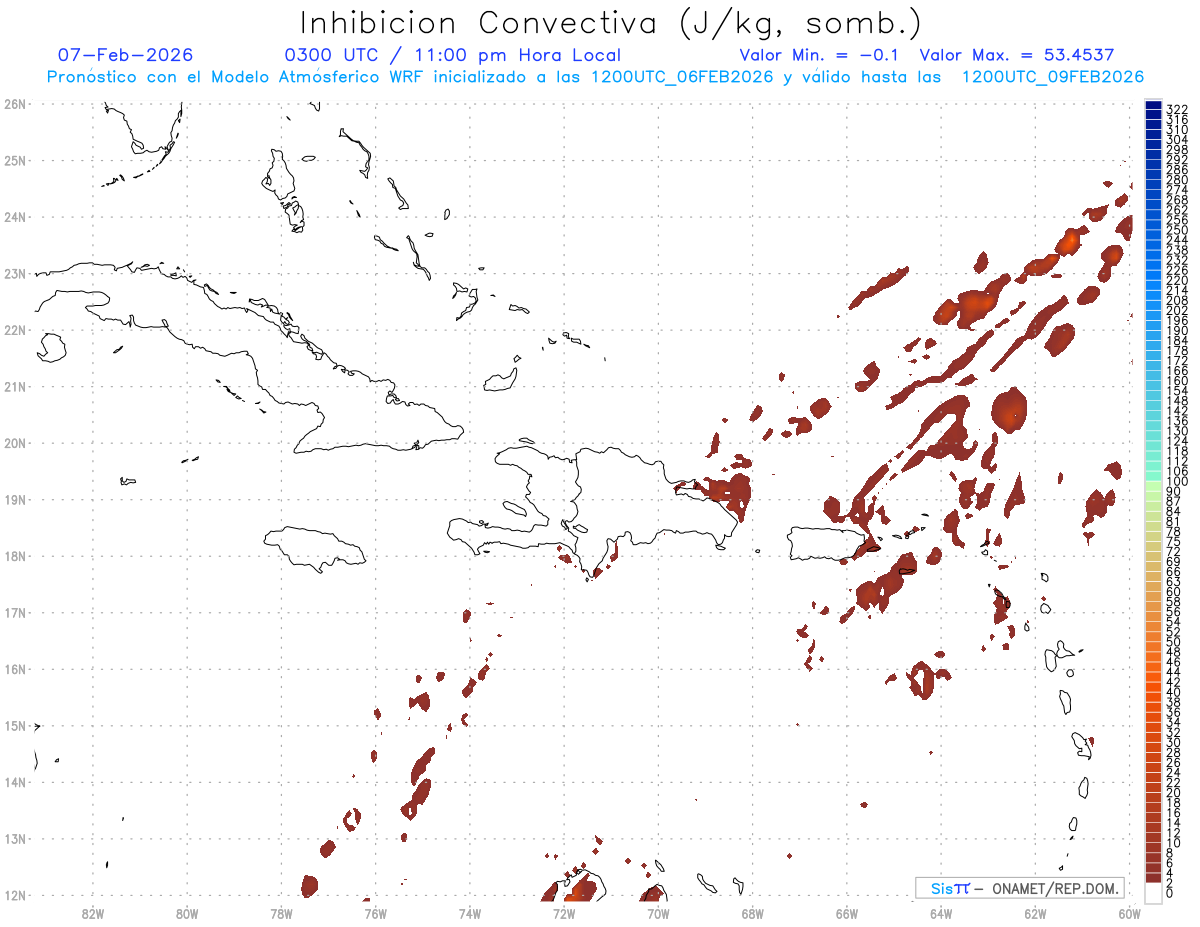The width and height of the screenshot is (1200, 927).
Task: Click the "13N" latitude label
Action: tap(14, 838)
